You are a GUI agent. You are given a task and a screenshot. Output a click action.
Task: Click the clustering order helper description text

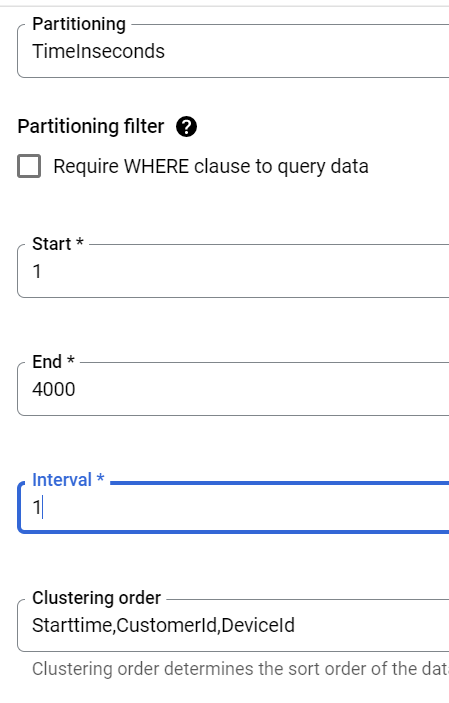[x=240, y=669]
